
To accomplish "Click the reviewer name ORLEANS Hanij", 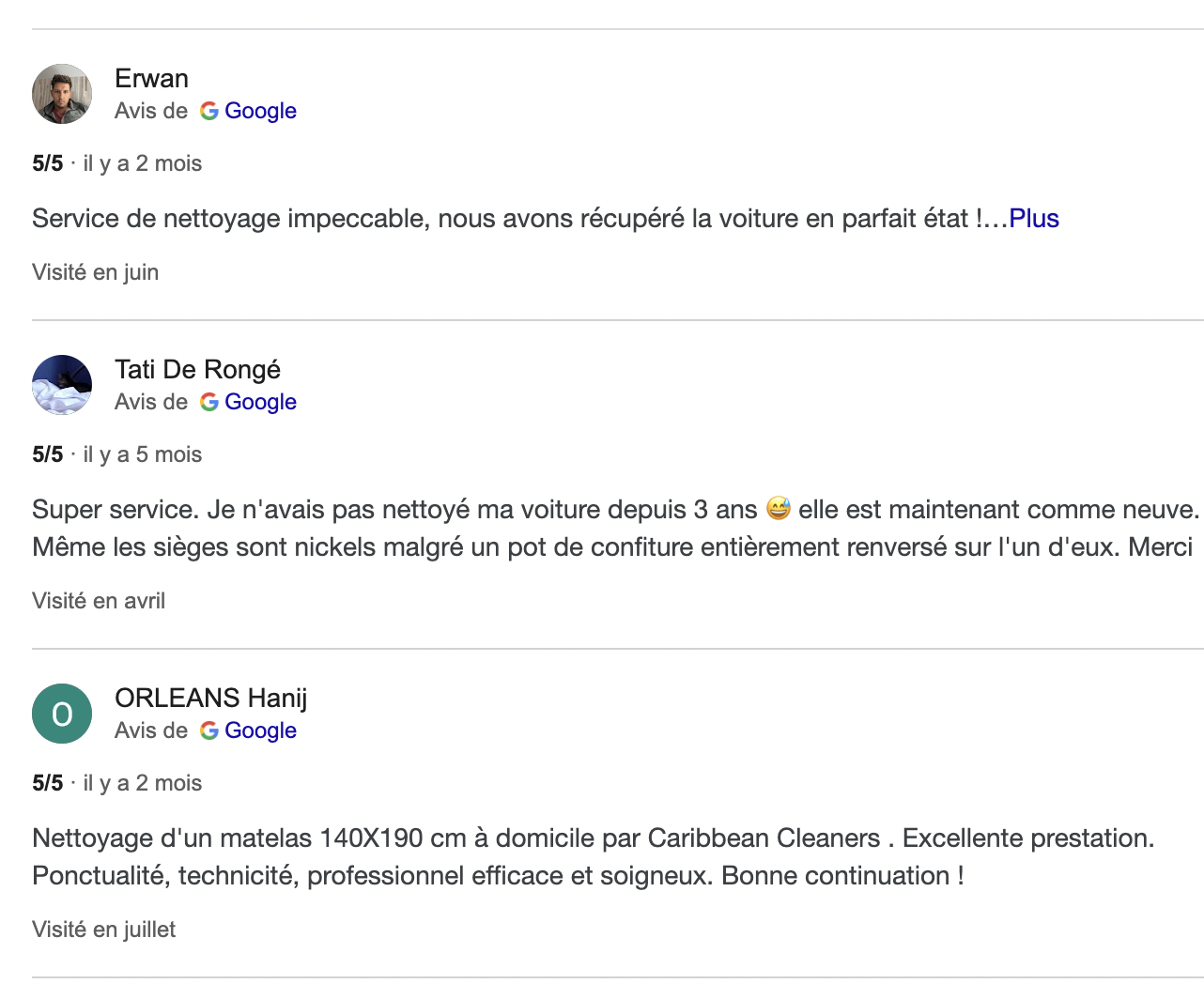I will tap(210, 698).
